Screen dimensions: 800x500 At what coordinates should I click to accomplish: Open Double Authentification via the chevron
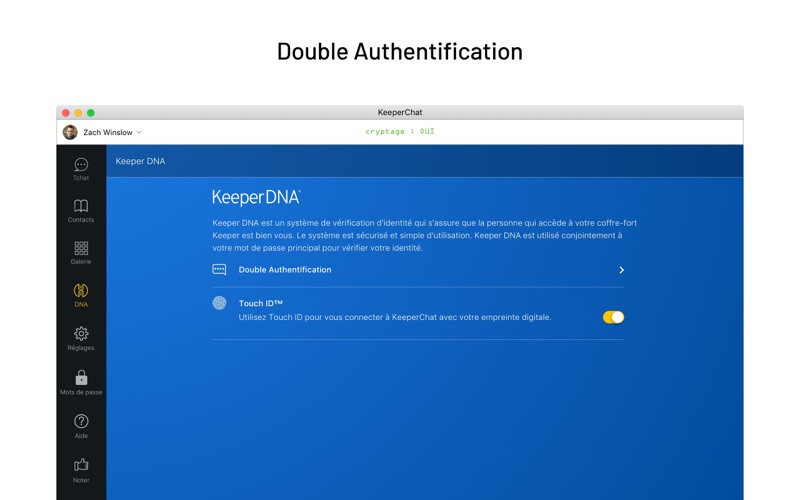click(x=621, y=270)
